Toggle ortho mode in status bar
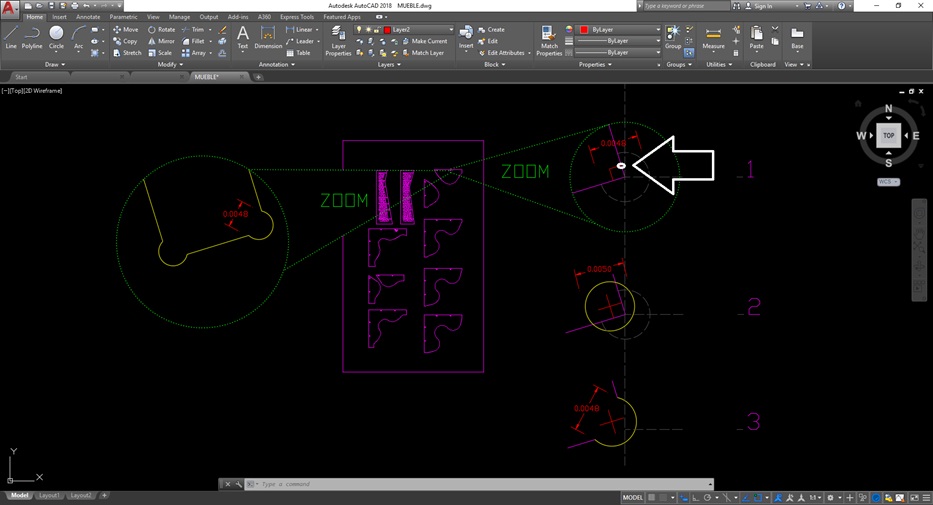The width and height of the screenshot is (933, 505). coord(695,497)
